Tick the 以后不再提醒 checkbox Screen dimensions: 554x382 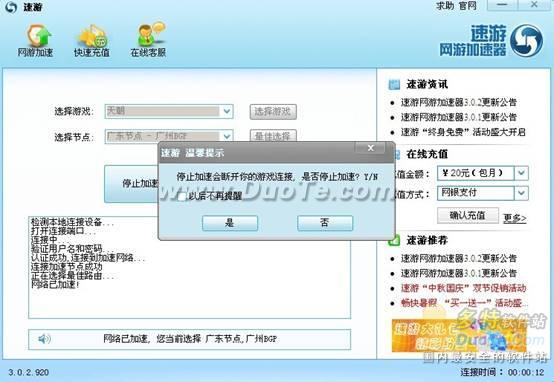pyautogui.click(x=182, y=196)
